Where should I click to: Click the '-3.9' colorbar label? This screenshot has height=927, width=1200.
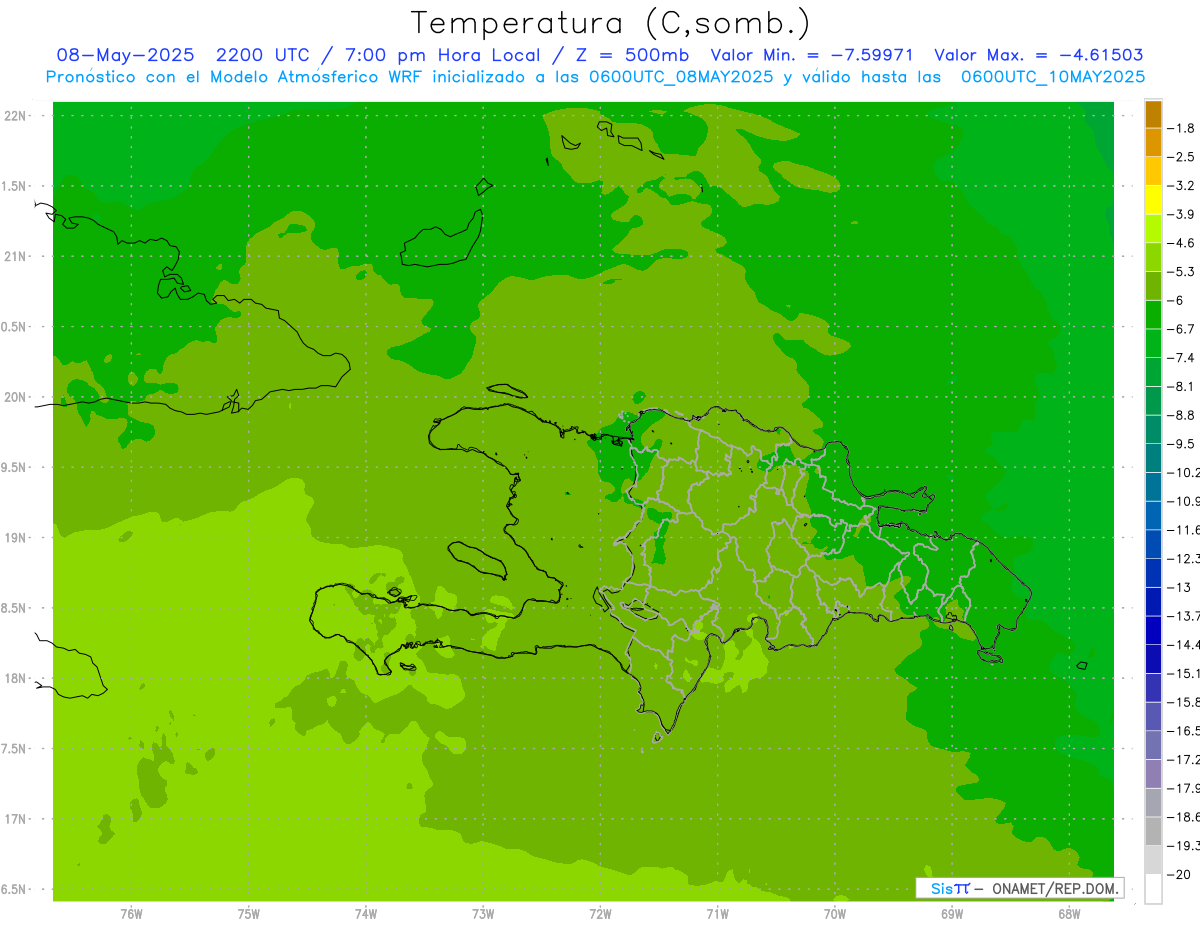pos(1181,214)
